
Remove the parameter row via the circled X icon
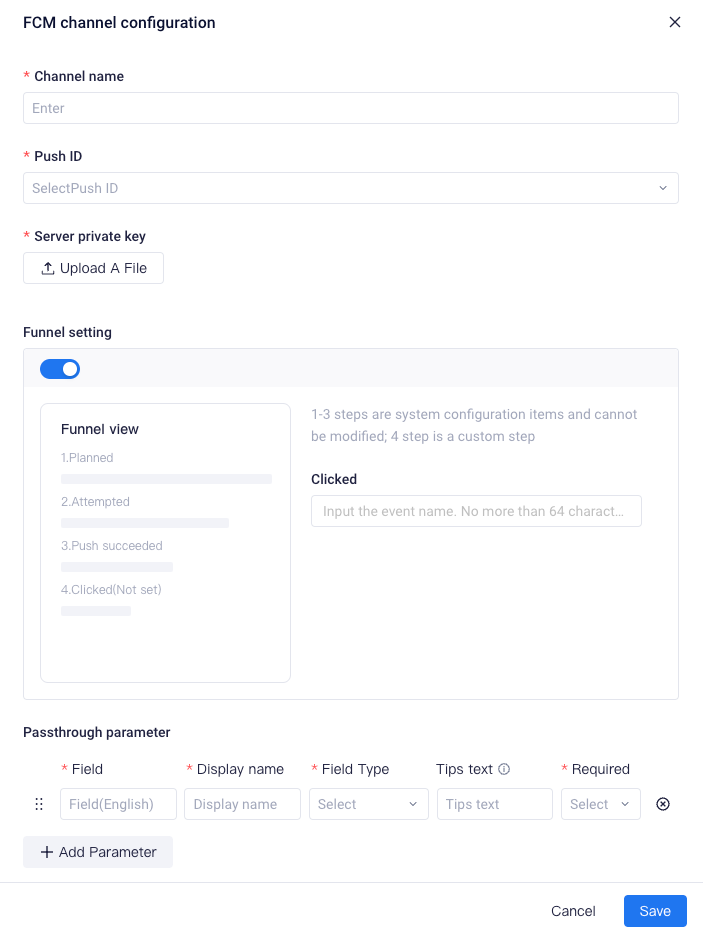[662, 803]
